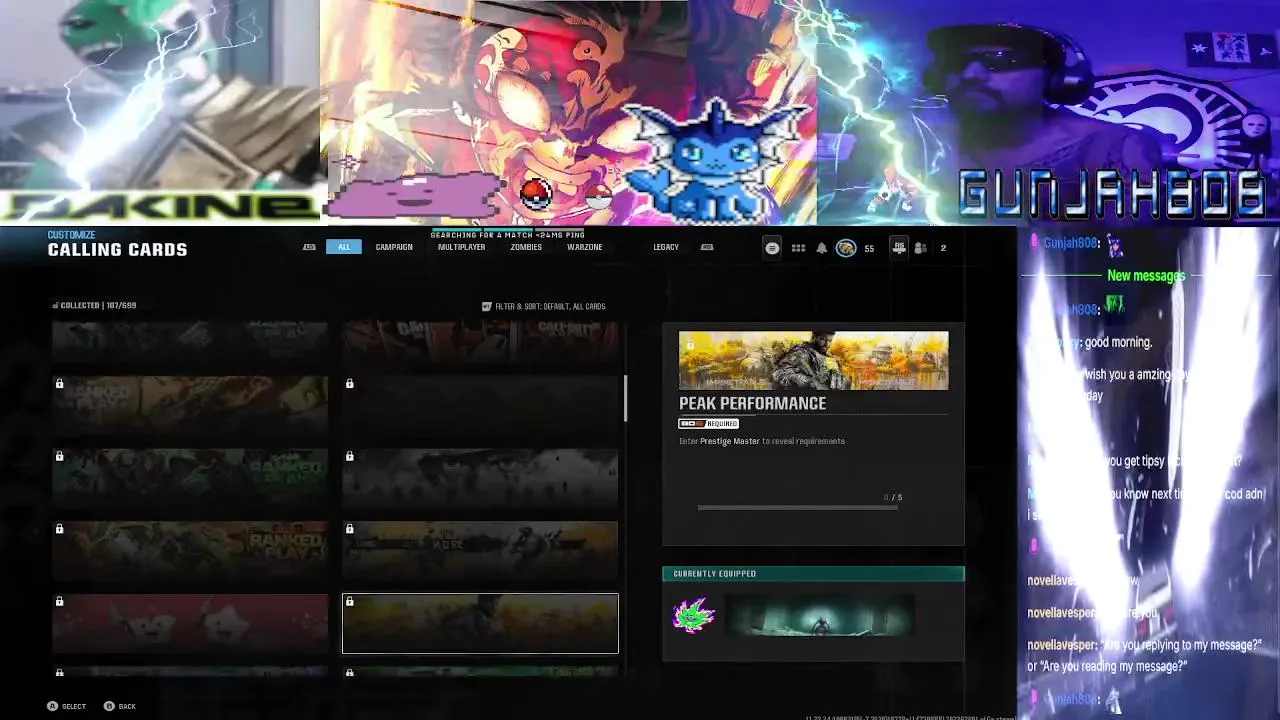Click the Searching for a match status

point(507,235)
